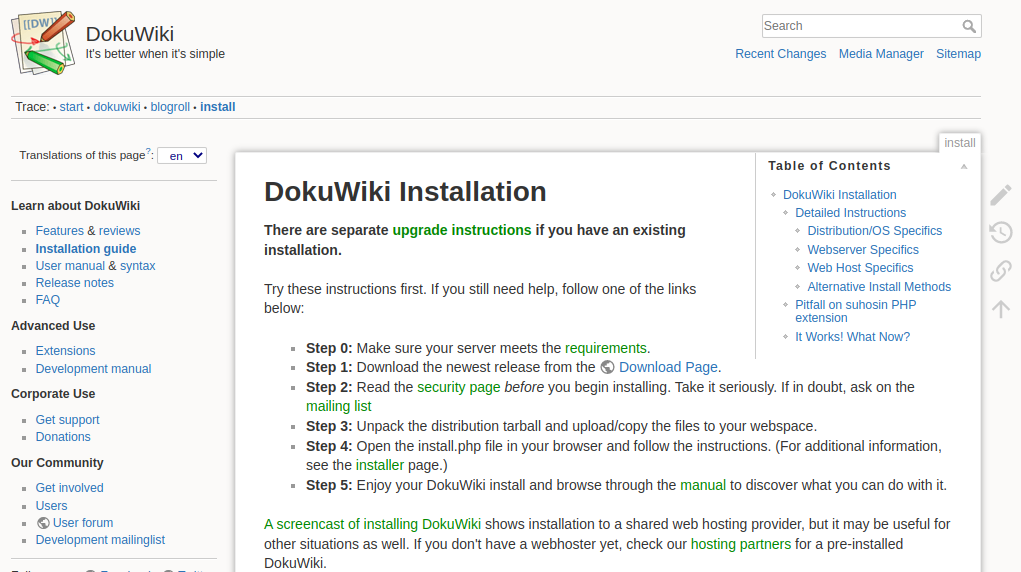The height and width of the screenshot is (572, 1021).
Task: Open Users sidebar link
Action: [51, 506]
